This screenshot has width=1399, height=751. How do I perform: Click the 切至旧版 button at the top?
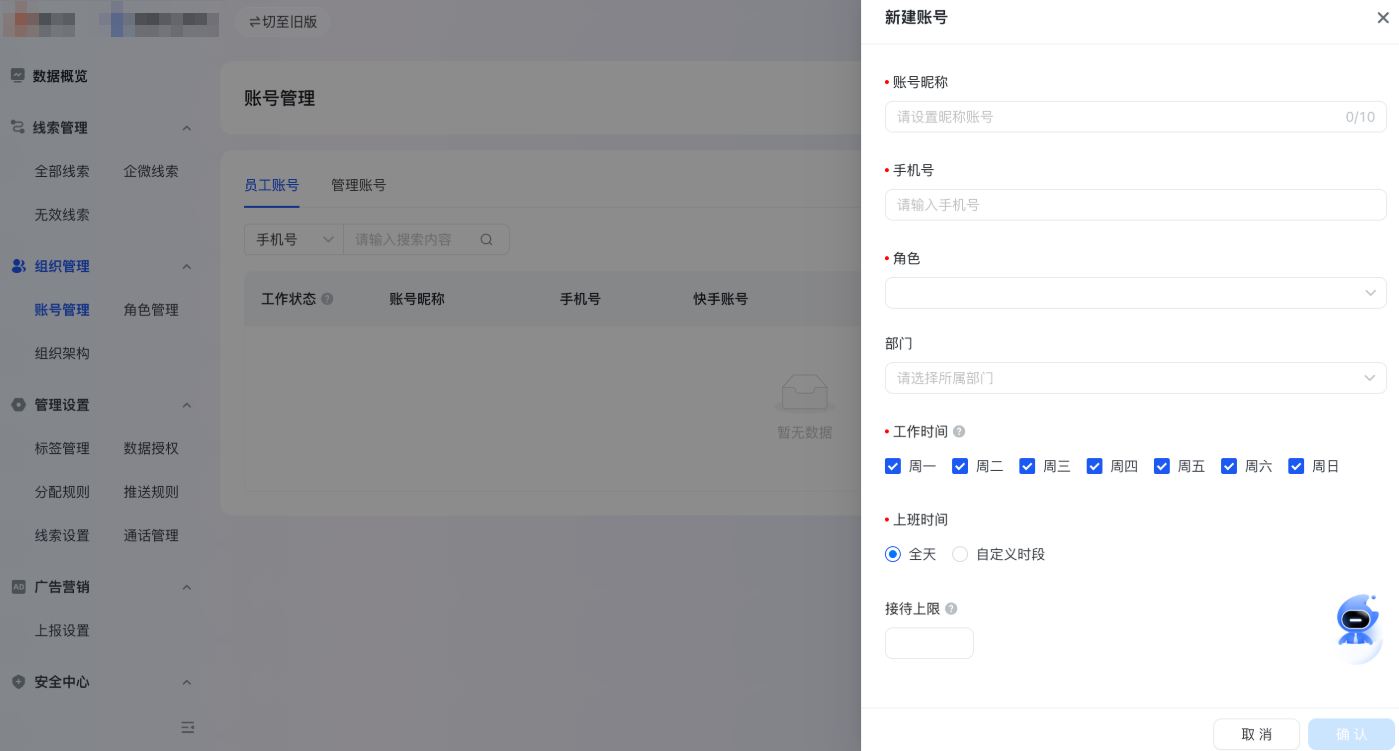click(283, 22)
